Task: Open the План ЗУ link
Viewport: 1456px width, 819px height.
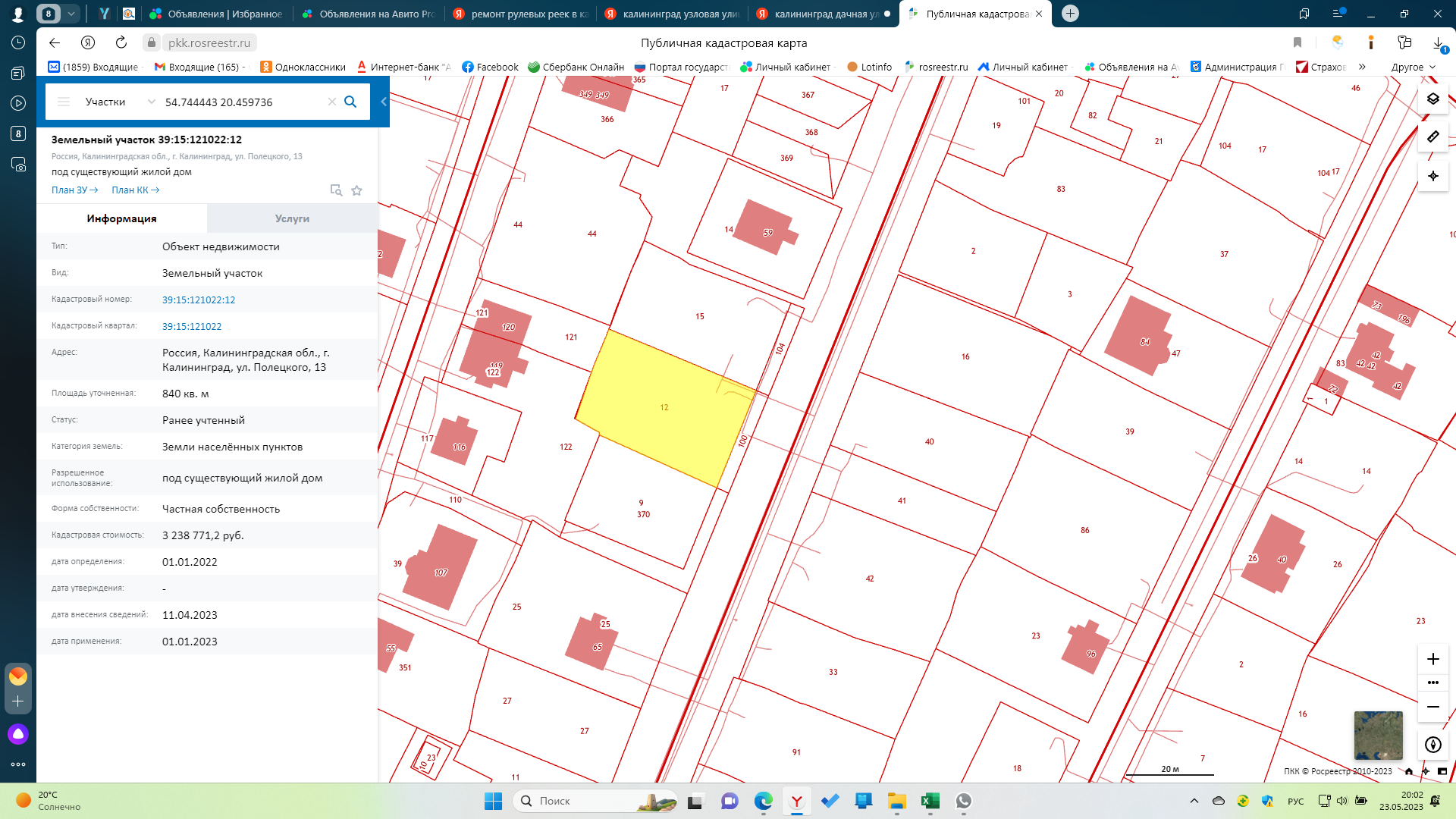Action: tap(74, 190)
